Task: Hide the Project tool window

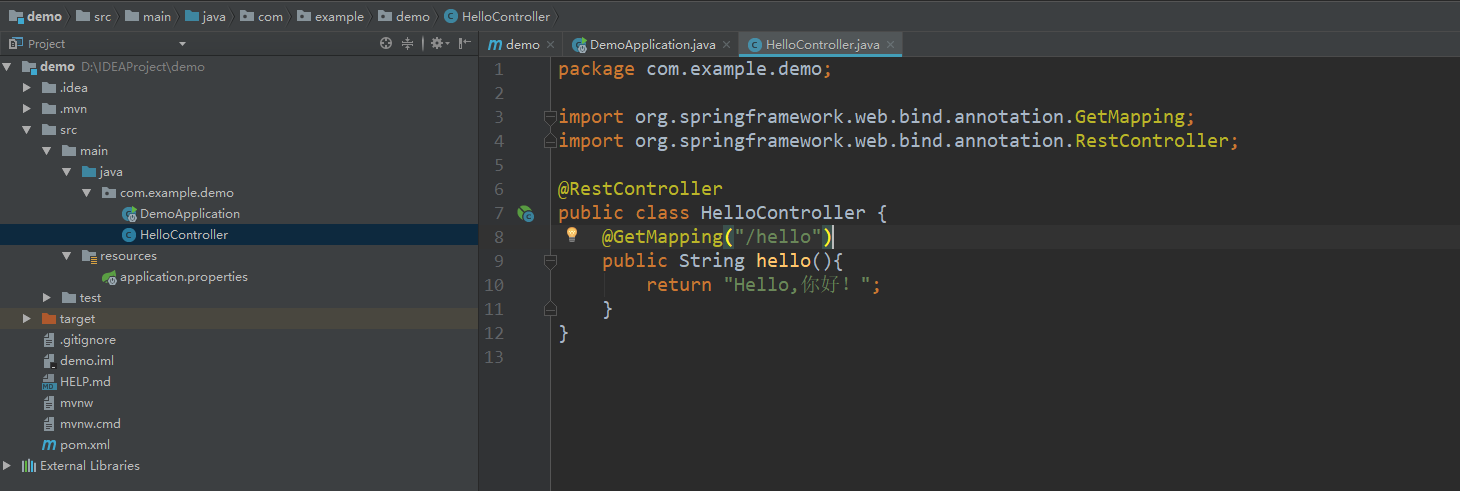Action: click(464, 44)
